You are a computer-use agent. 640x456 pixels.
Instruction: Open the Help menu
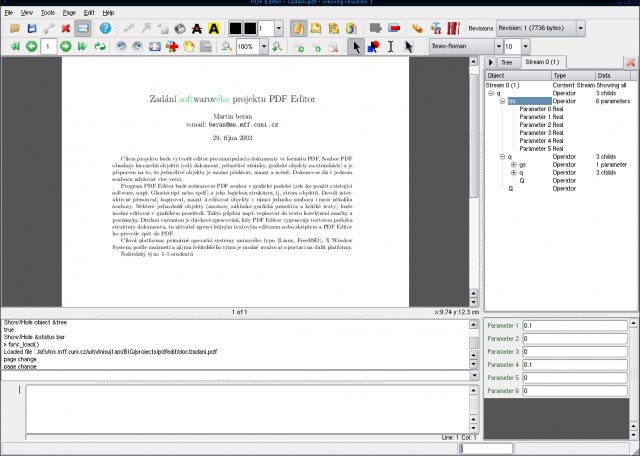pyautogui.click(x=108, y=13)
